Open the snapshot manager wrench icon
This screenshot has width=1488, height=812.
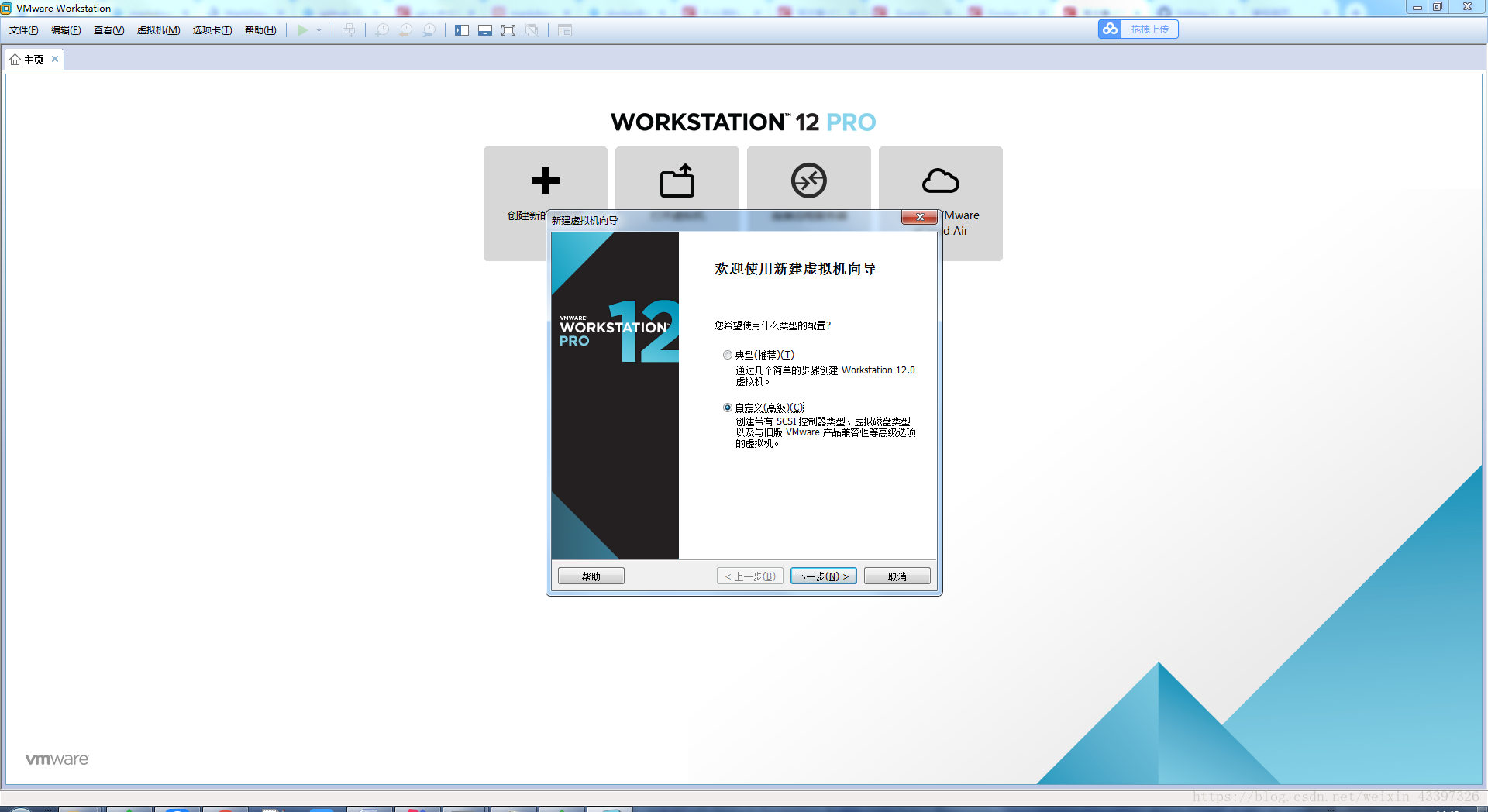[429, 30]
